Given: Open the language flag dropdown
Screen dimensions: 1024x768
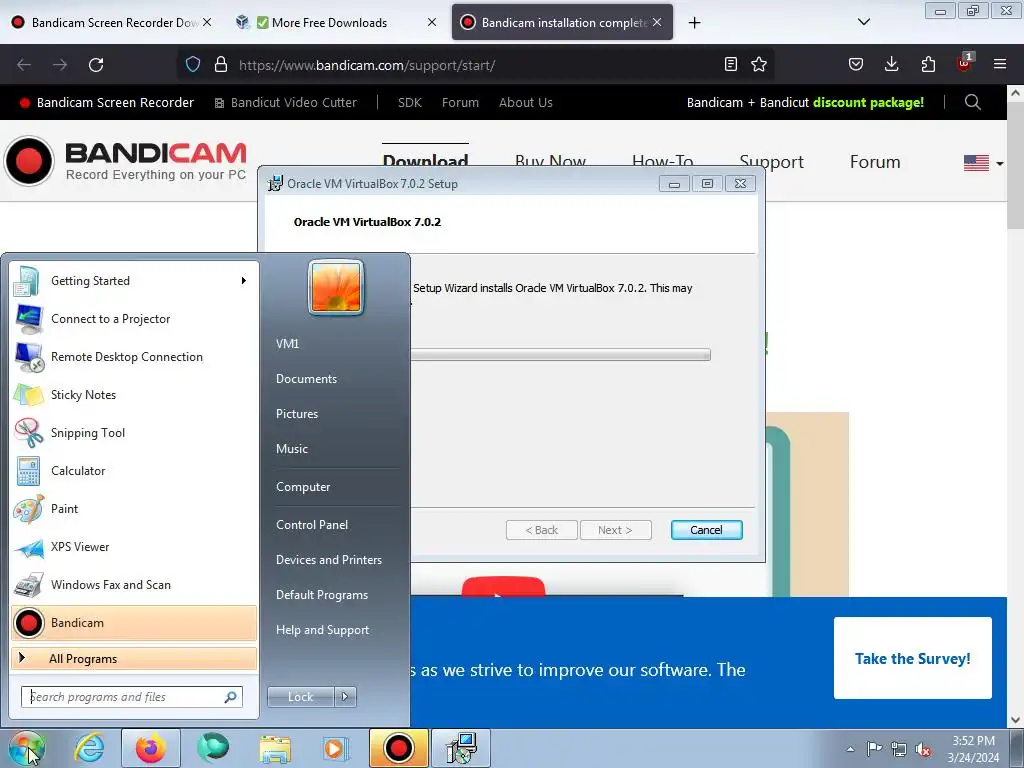Looking at the screenshot, I should tap(984, 163).
